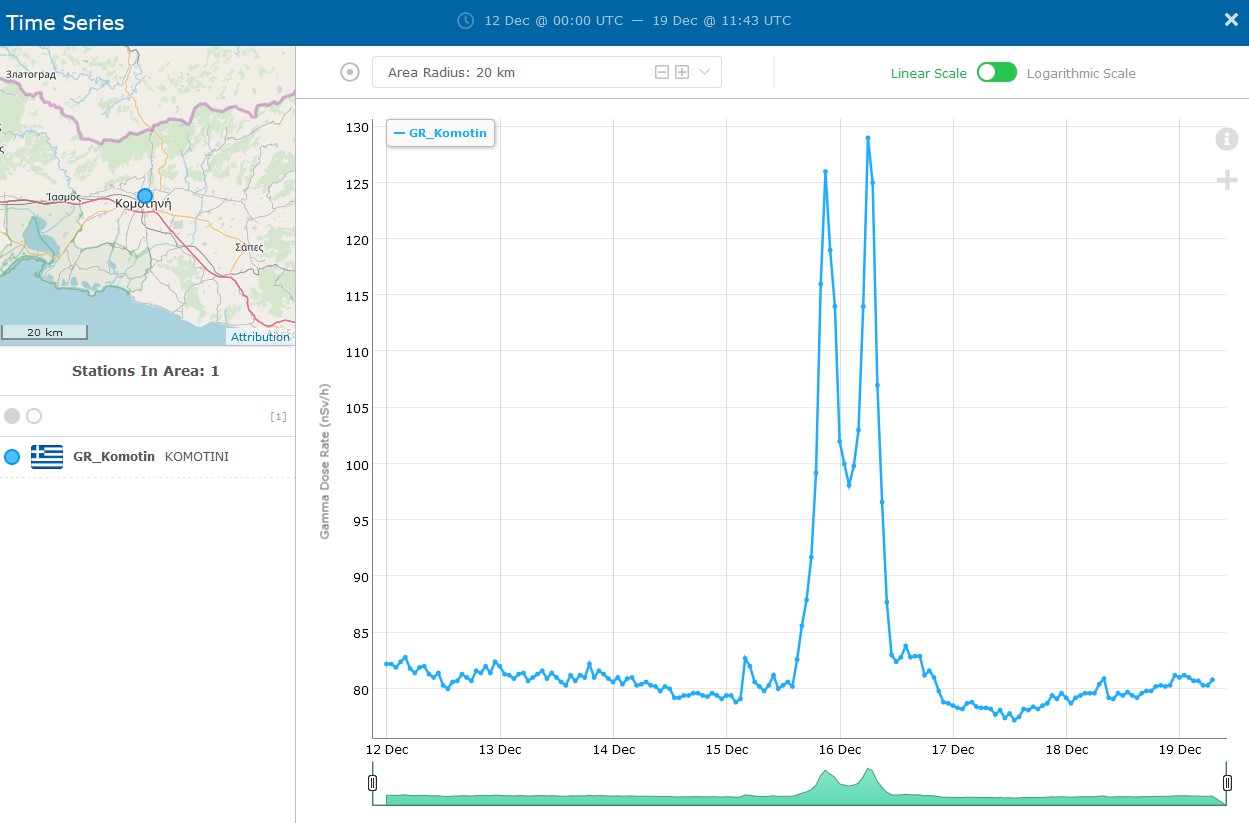Screen dimensions: 1249x823
Task: Click the clock icon in header
Action: point(465,20)
